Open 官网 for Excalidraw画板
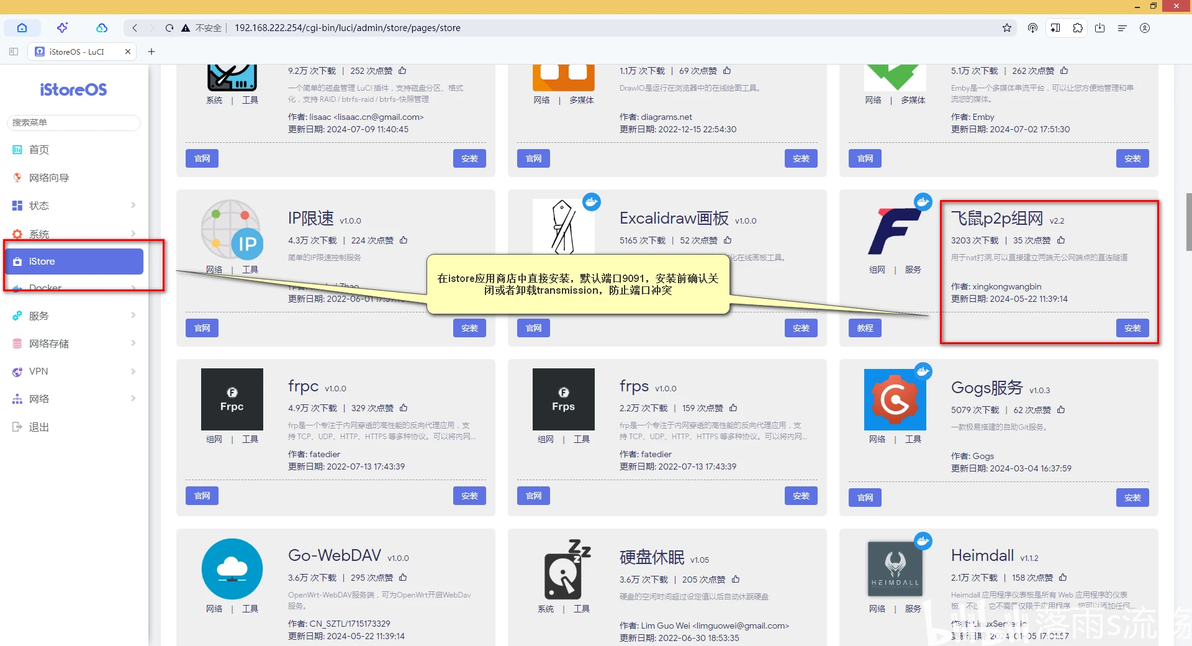Image resolution: width=1192 pixels, height=646 pixels. [x=534, y=328]
